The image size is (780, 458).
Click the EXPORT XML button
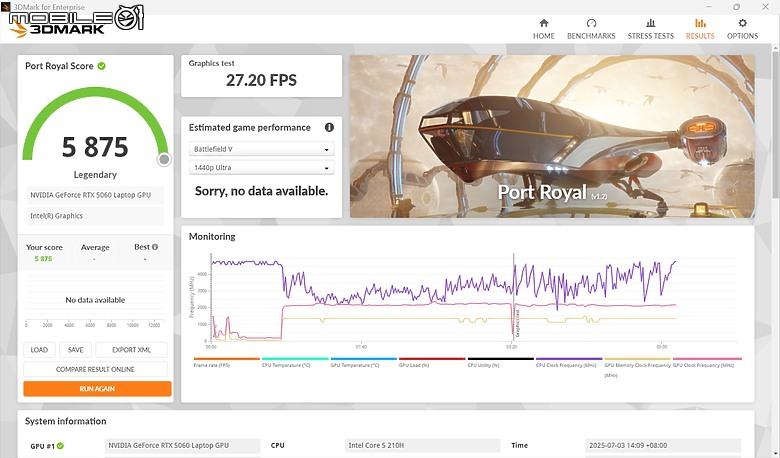click(131, 350)
